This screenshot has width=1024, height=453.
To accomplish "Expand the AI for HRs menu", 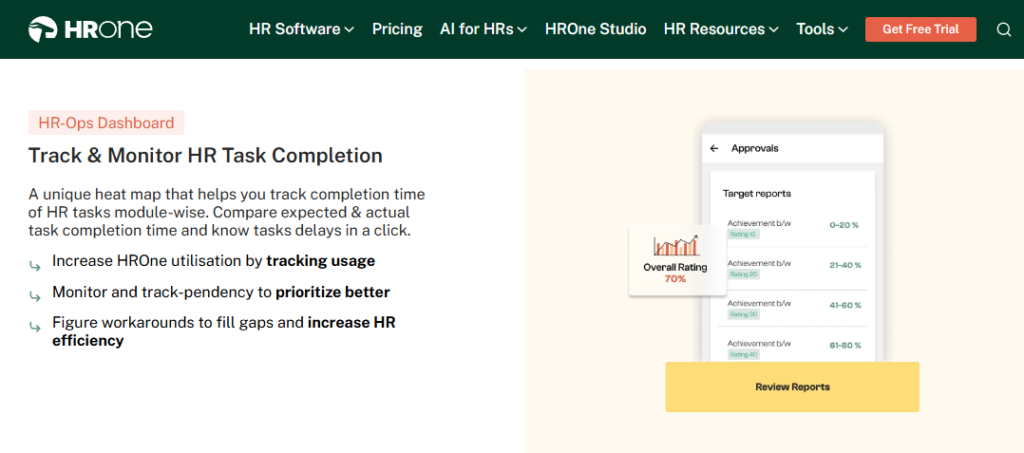I will point(483,29).
